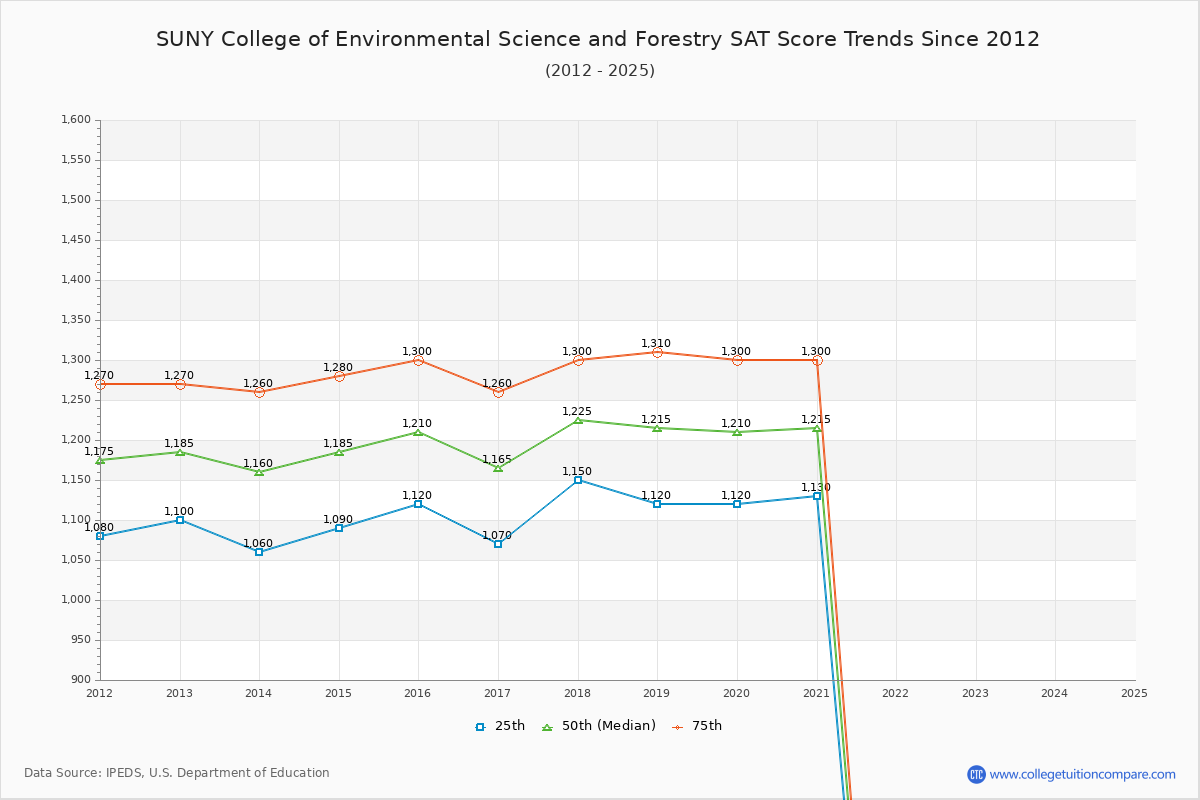The width and height of the screenshot is (1200, 800).
Task: Toggle the 50th (Median) legend item
Action: coord(599,726)
